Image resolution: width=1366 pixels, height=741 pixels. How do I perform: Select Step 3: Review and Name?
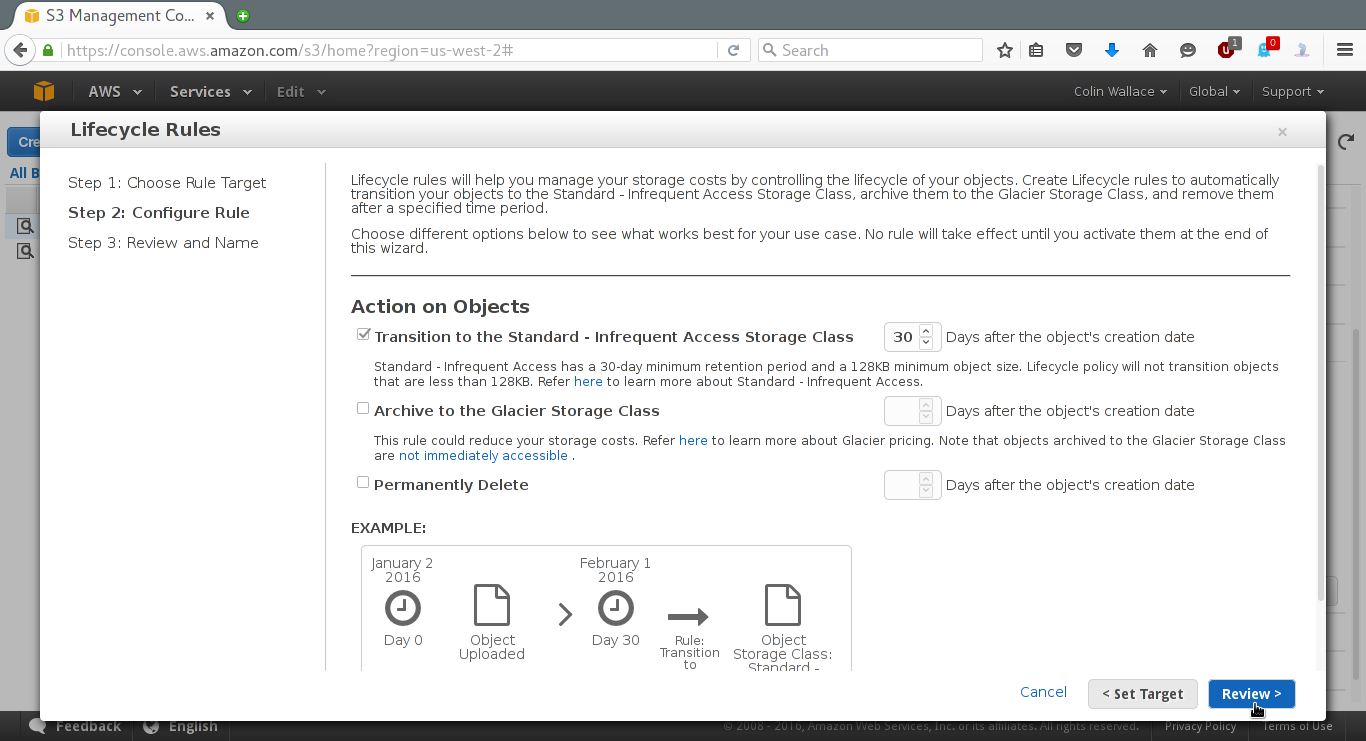(163, 243)
